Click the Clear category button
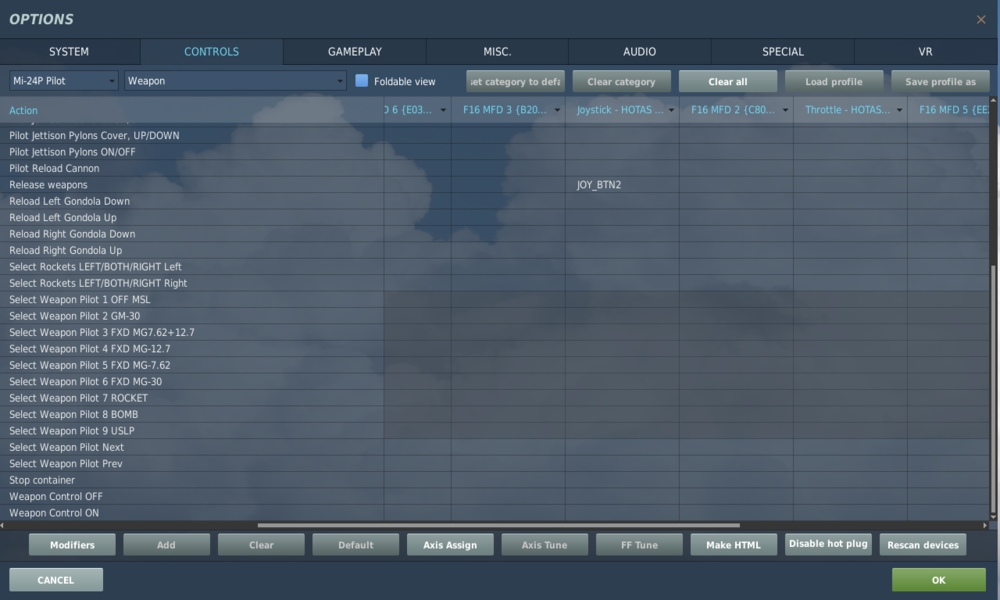 tap(621, 82)
